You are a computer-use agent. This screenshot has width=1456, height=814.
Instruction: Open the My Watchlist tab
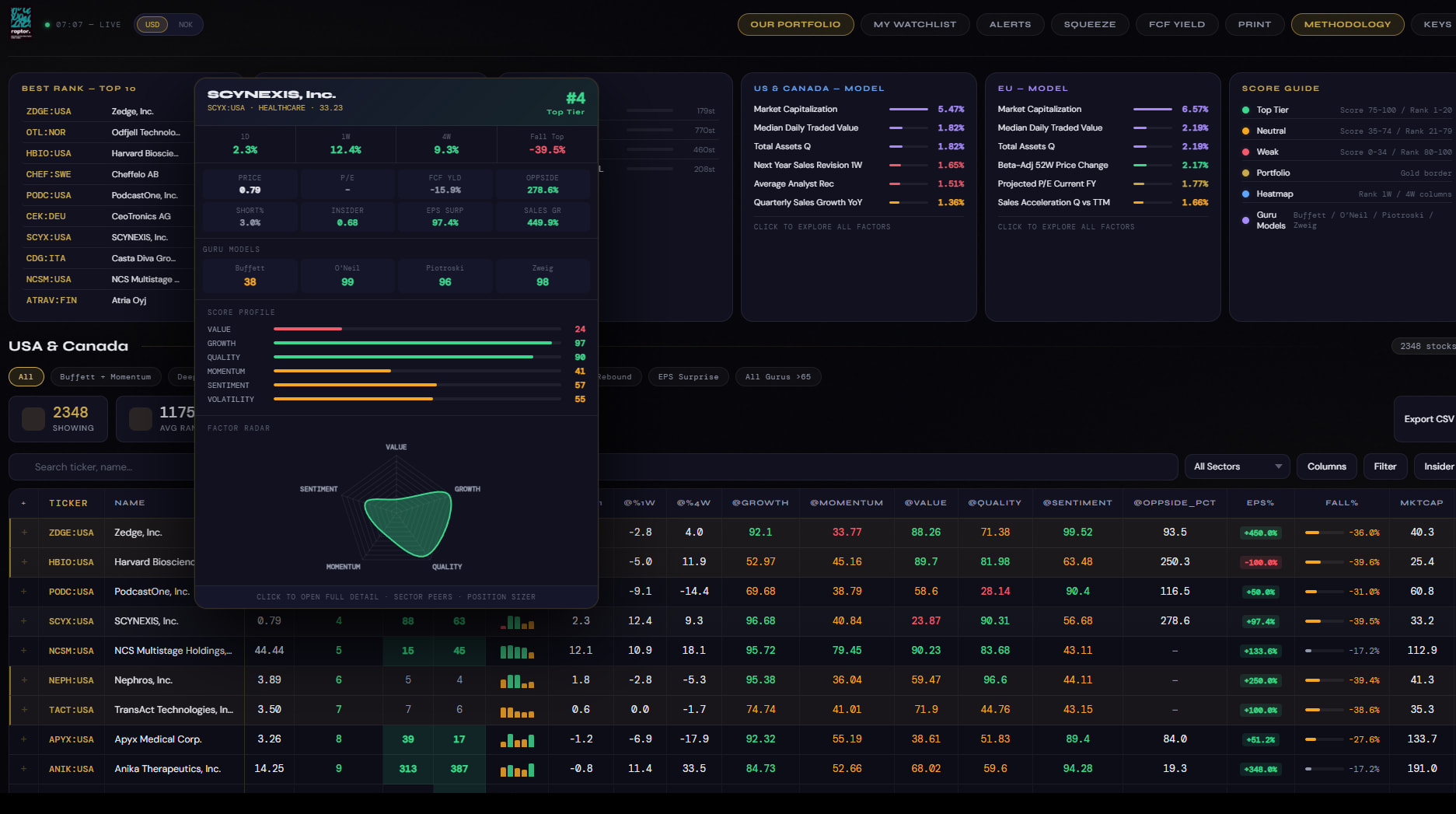[914, 25]
